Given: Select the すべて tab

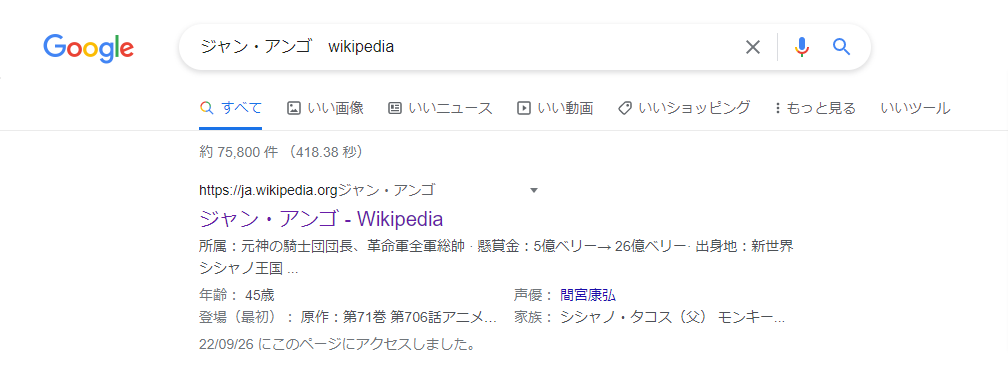Looking at the screenshot, I should point(231,108).
